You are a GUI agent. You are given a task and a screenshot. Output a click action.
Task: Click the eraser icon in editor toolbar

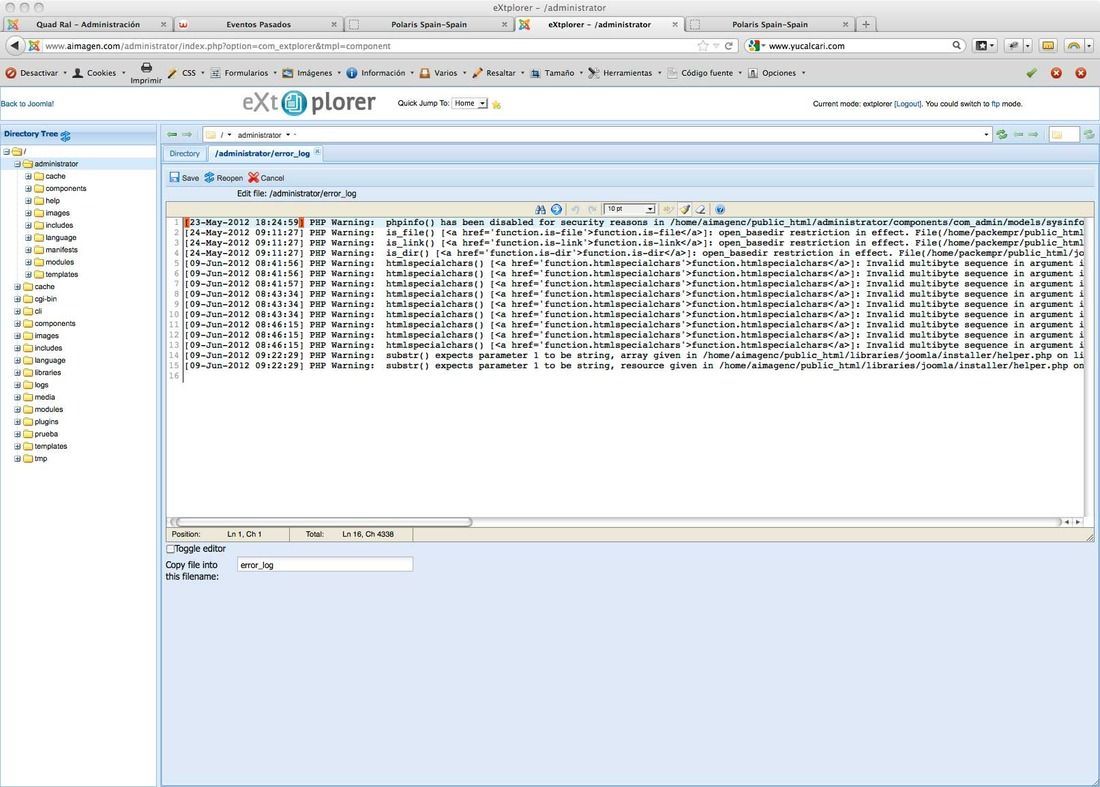(700, 209)
